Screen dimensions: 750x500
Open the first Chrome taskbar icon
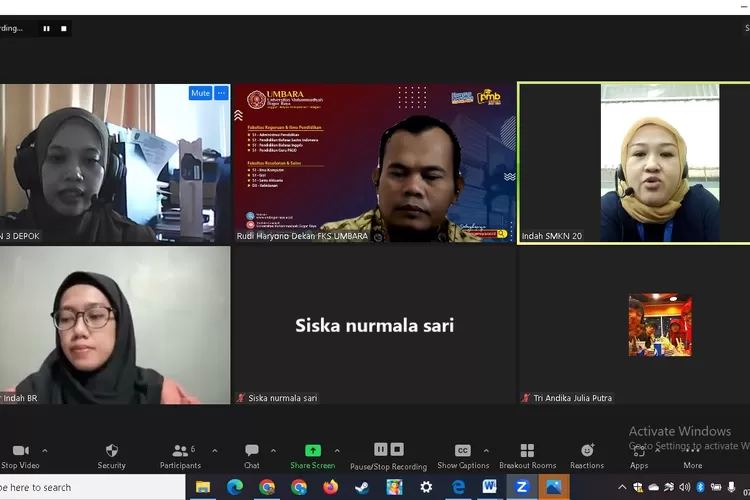tap(267, 487)
